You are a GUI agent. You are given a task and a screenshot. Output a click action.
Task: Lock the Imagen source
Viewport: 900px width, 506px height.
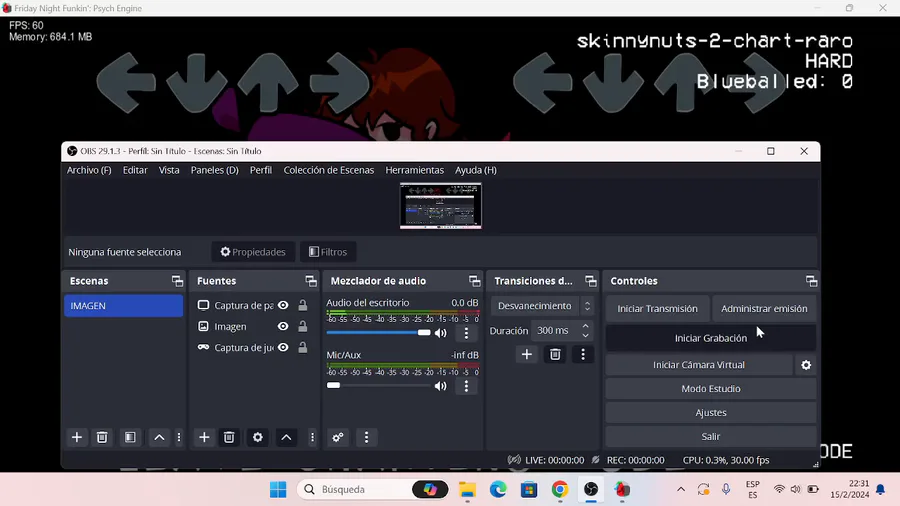302,326
